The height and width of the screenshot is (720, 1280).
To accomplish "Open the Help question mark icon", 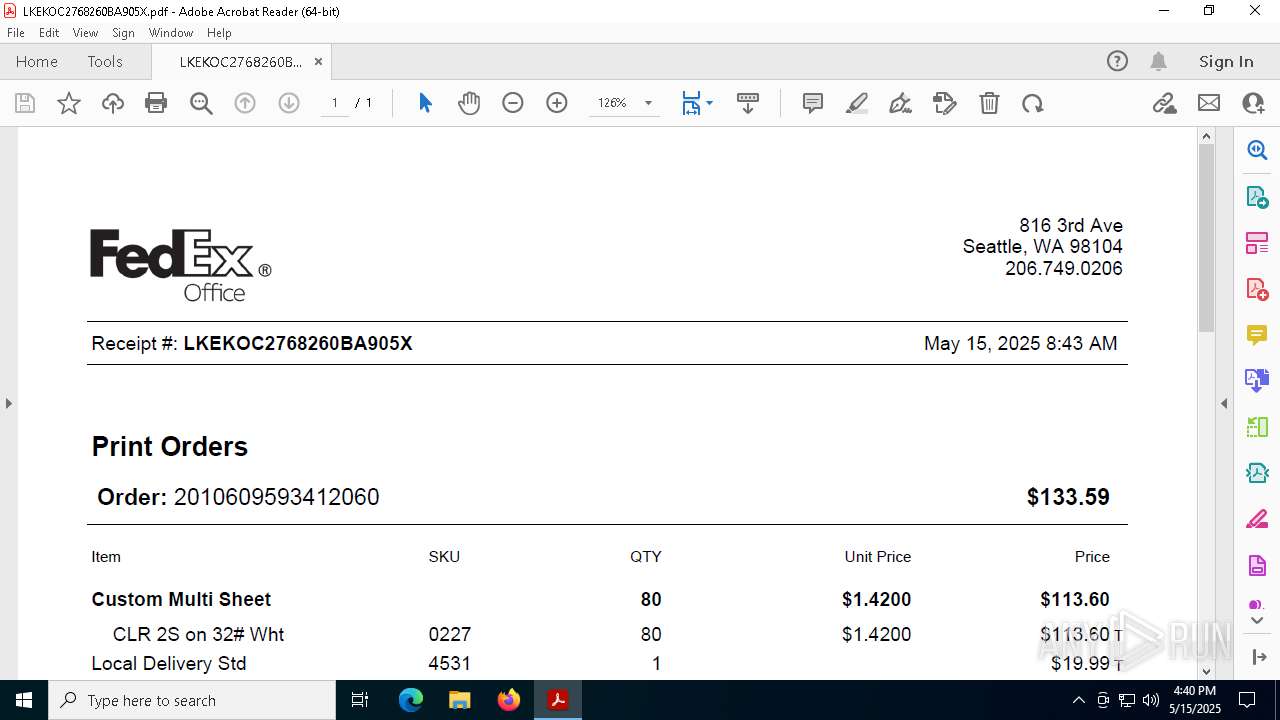I will point(1117,61).
